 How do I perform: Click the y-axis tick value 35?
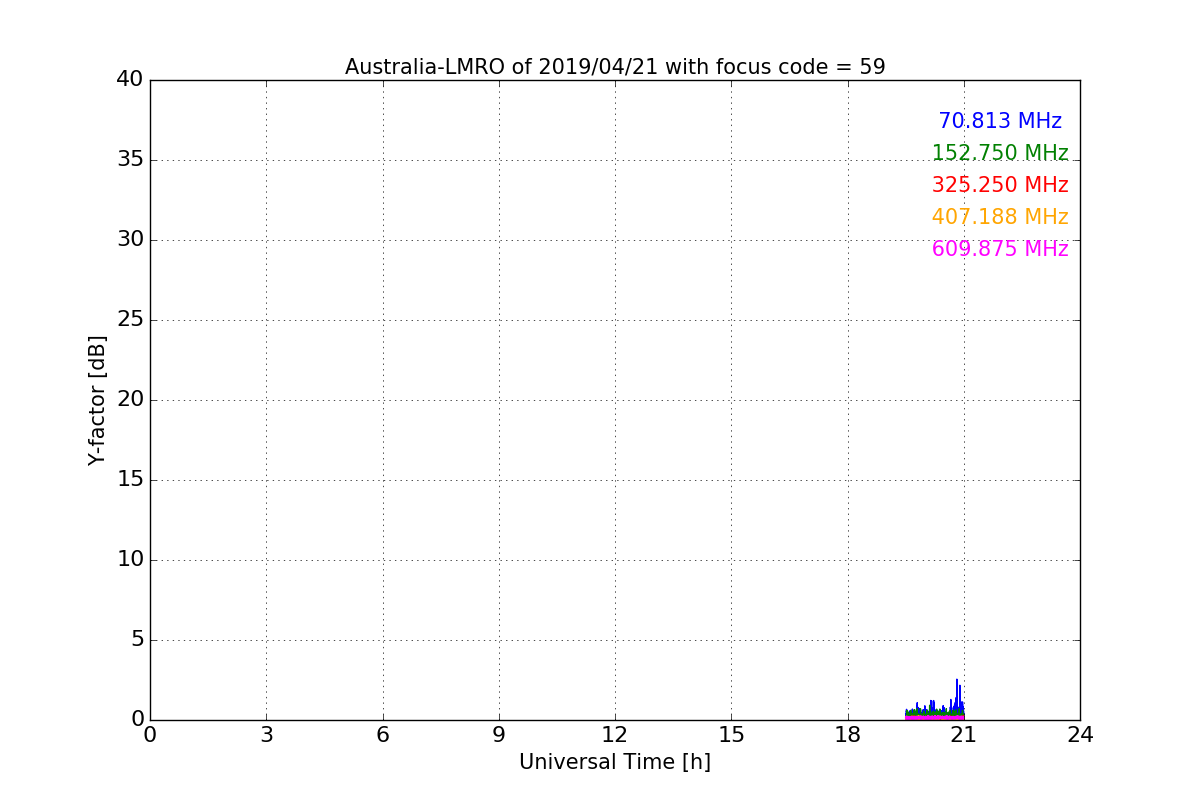(130, 160)
